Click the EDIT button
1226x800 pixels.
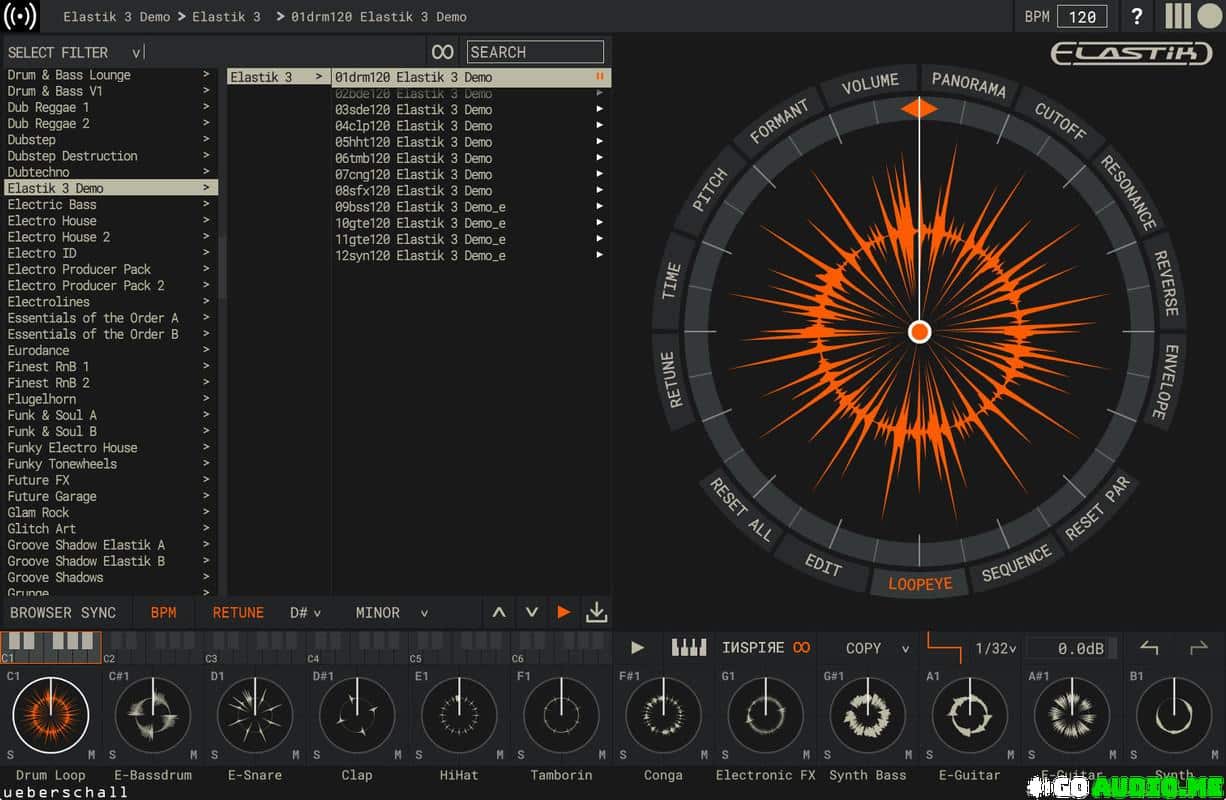(x=823, y=565)
